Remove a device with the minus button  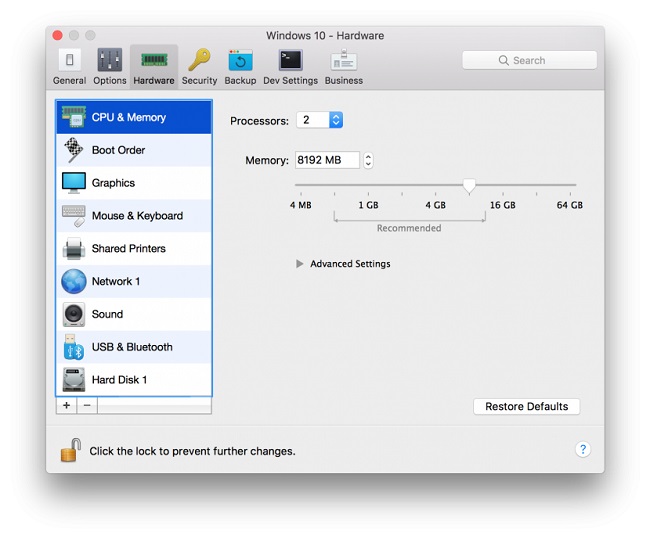pos(86,406)
